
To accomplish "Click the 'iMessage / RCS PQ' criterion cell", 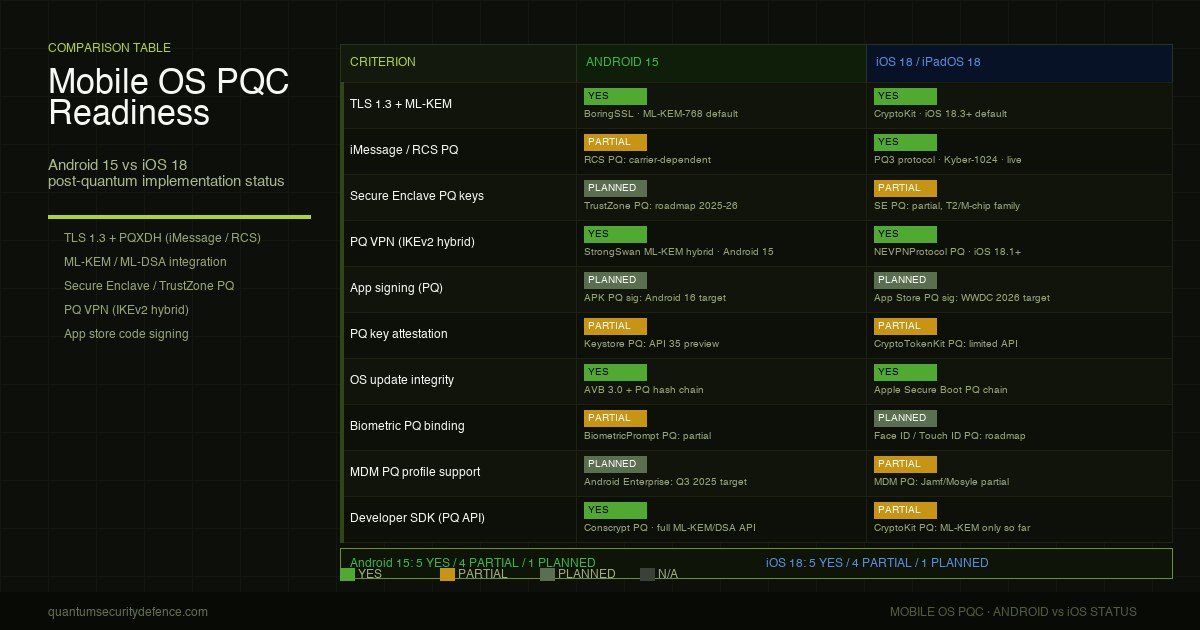I will (x=458, y=150).
